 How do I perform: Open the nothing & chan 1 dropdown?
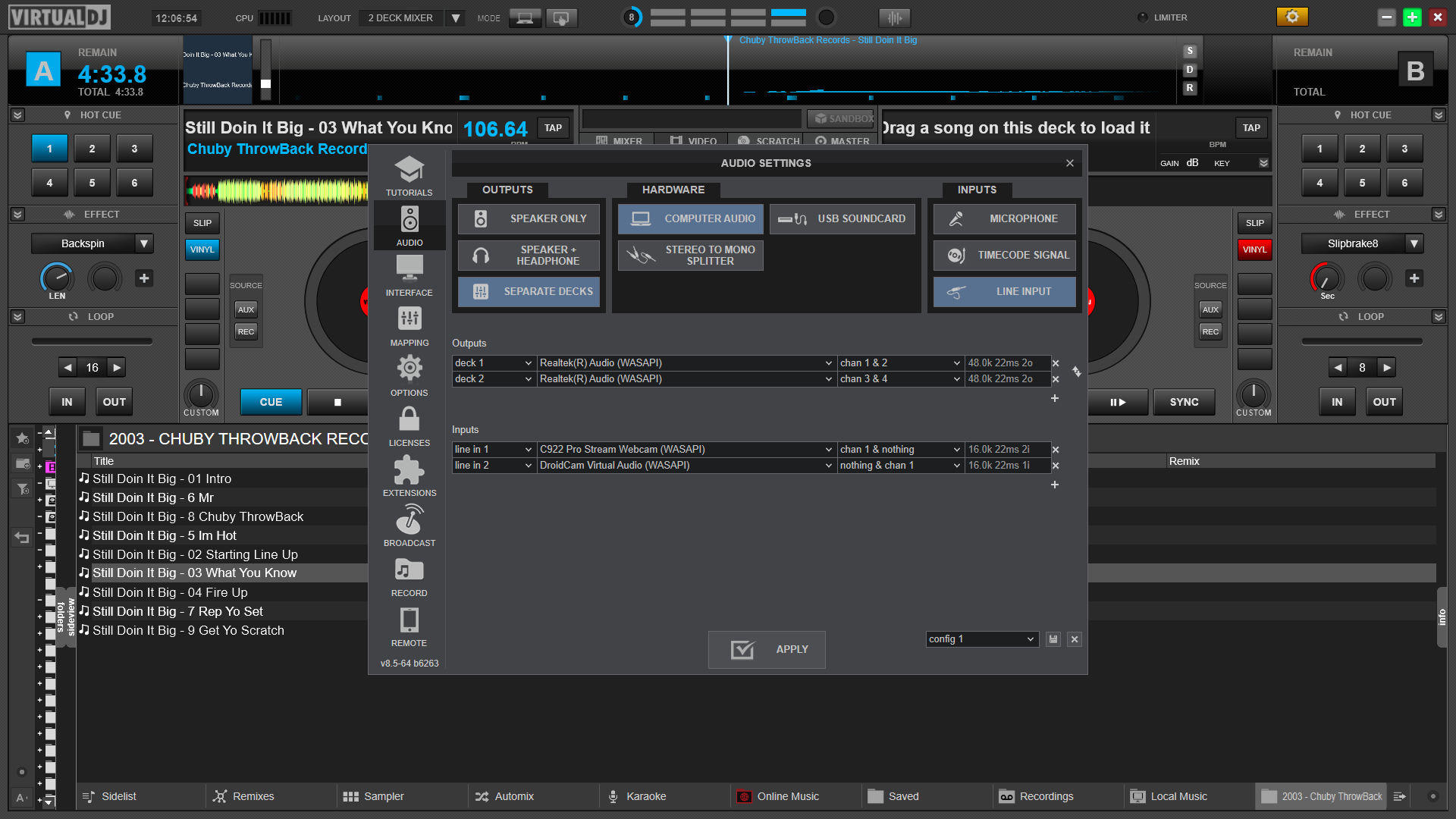900,466
